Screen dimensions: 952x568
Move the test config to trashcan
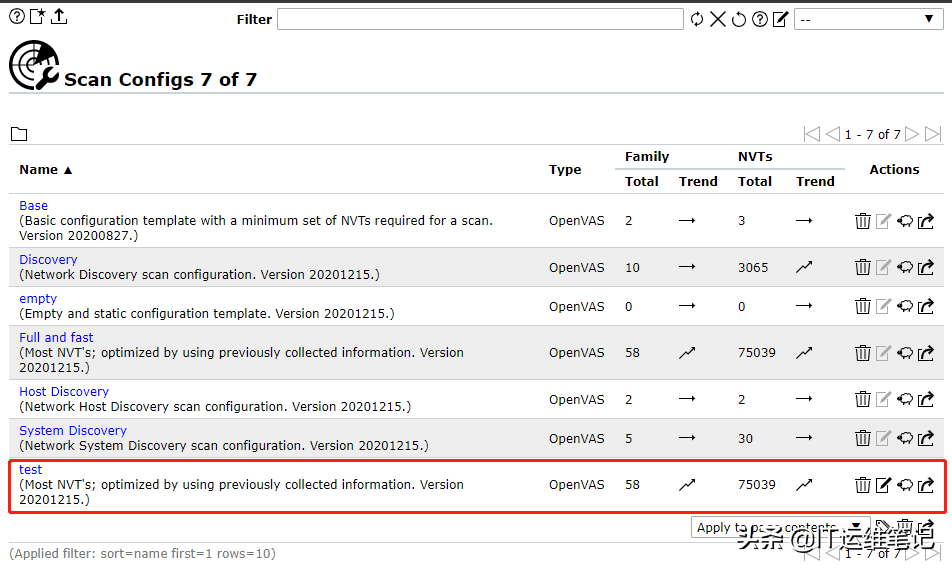click(863, 485)
